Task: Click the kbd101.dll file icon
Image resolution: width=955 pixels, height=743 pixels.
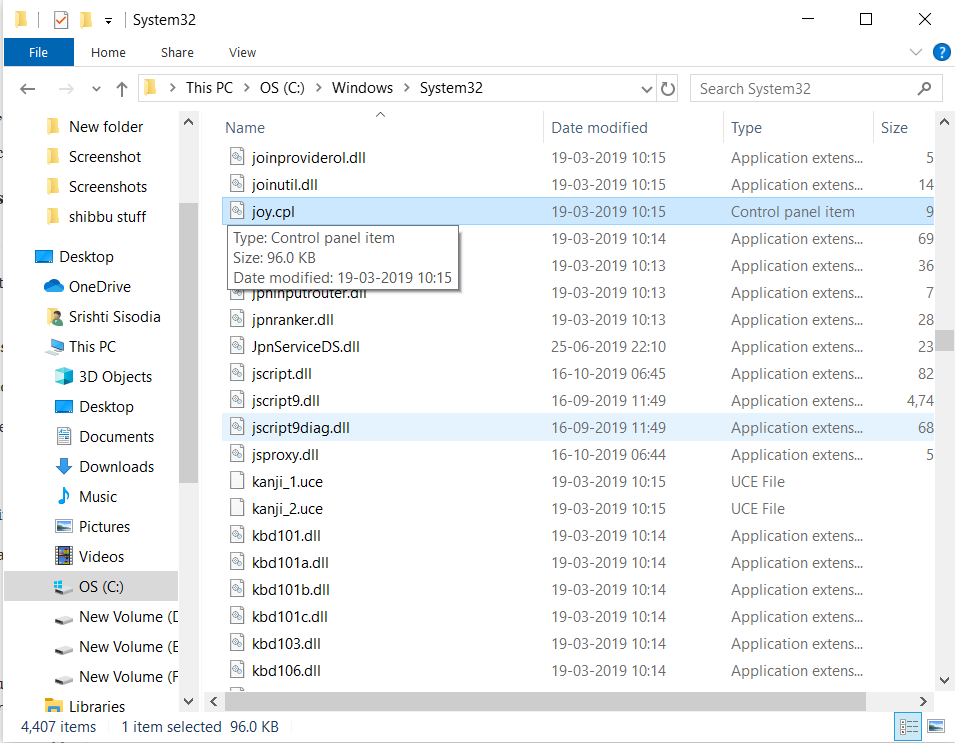Action: point(237,535)
